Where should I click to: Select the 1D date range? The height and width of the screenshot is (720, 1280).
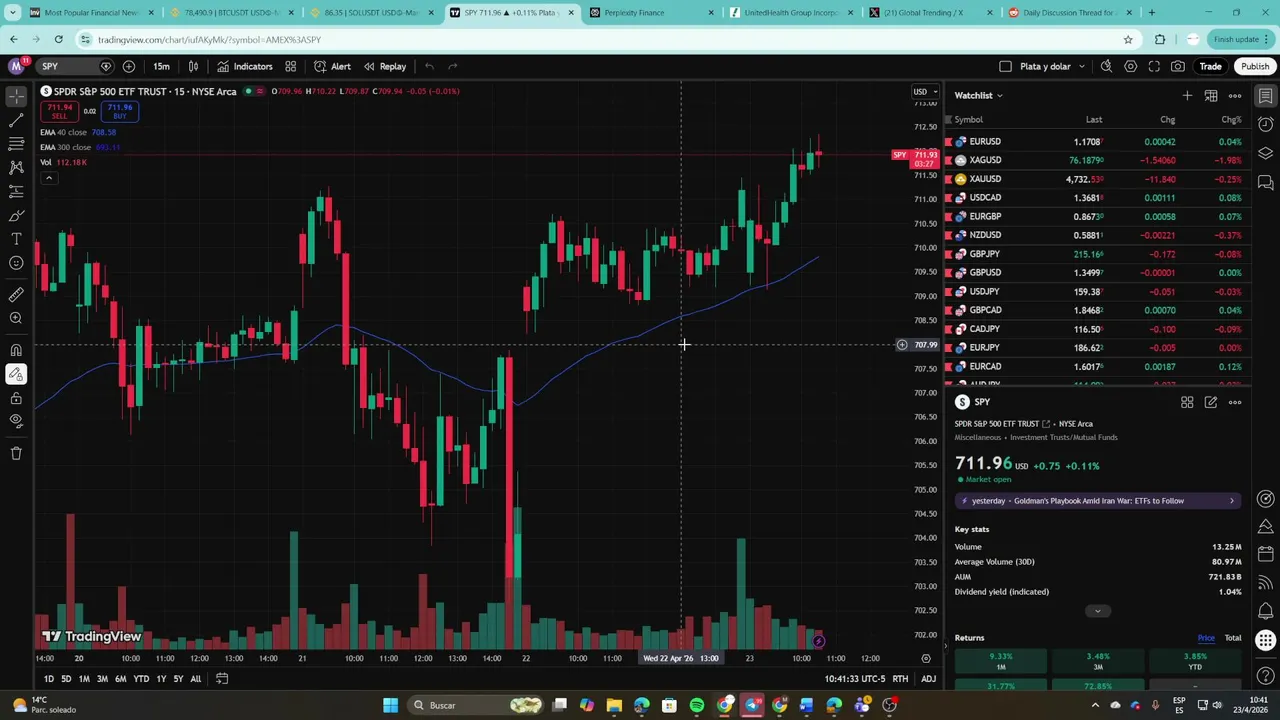click(48, 679)
